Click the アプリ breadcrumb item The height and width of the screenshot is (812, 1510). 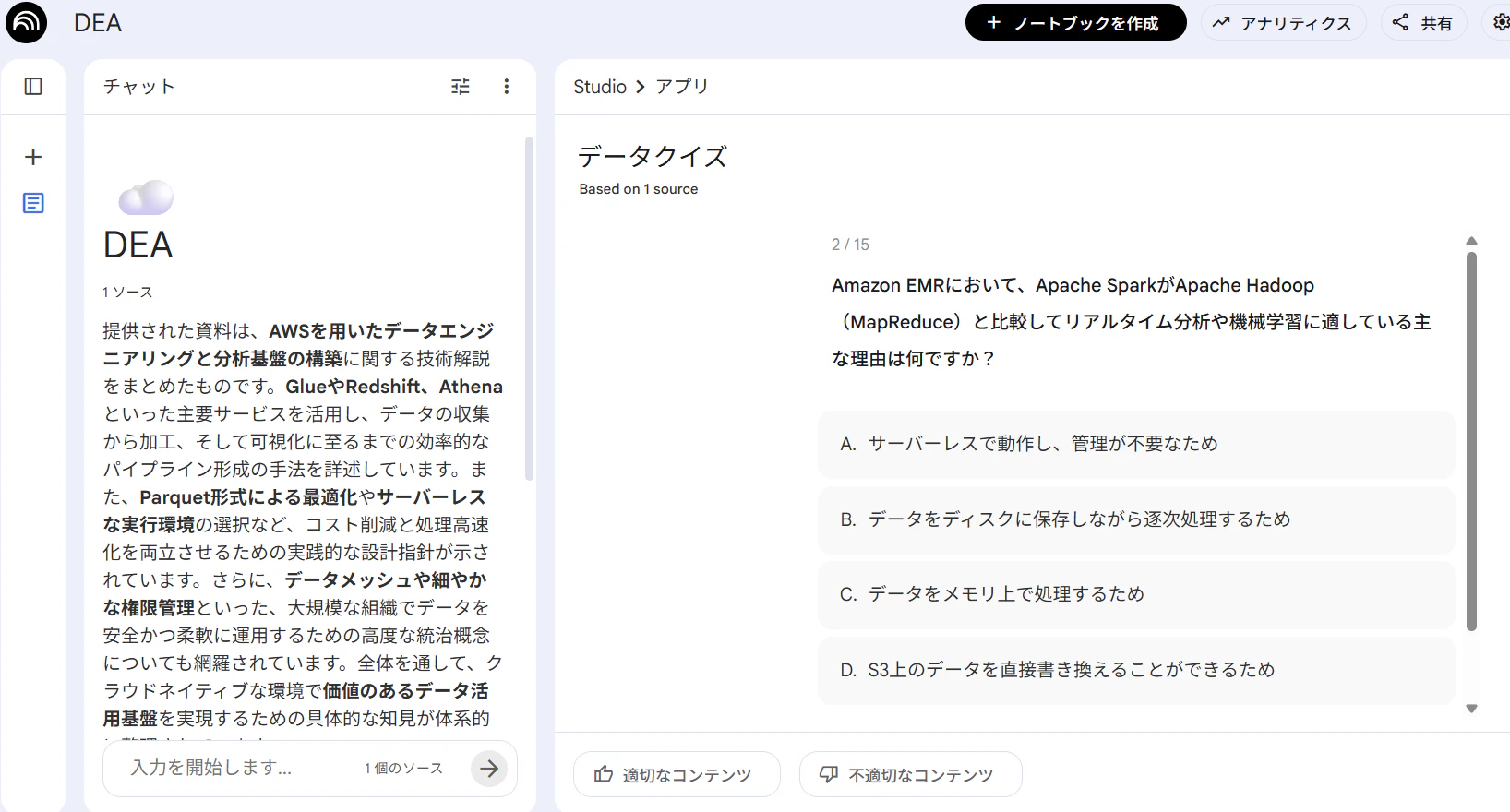pyautogui.click(x=682, y=87)
